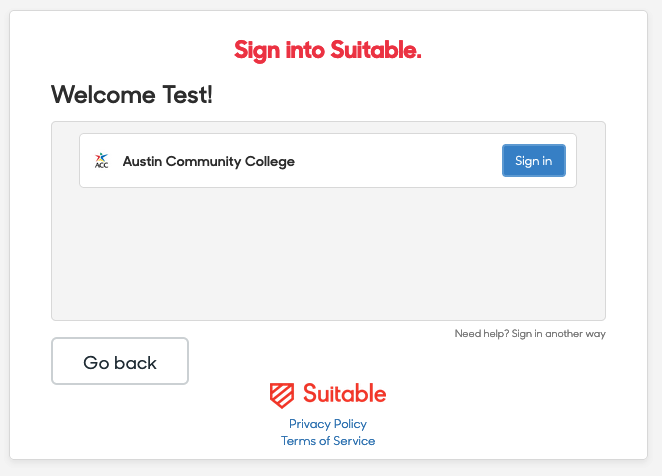Click the word Service in the footer link
The height and width of the screenshot is (476, 662).
[x=354, y=441]
